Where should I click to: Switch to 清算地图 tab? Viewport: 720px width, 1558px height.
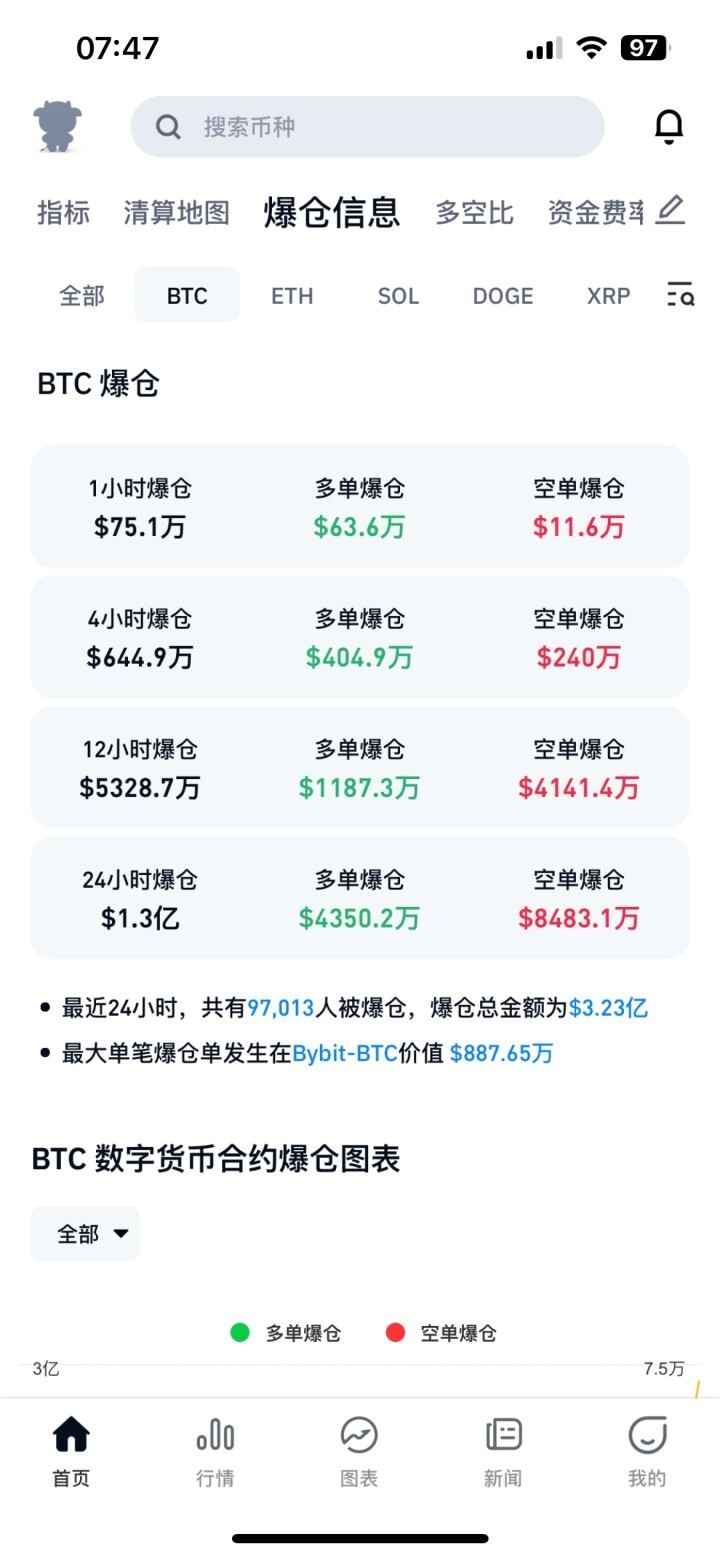(176, 213)
